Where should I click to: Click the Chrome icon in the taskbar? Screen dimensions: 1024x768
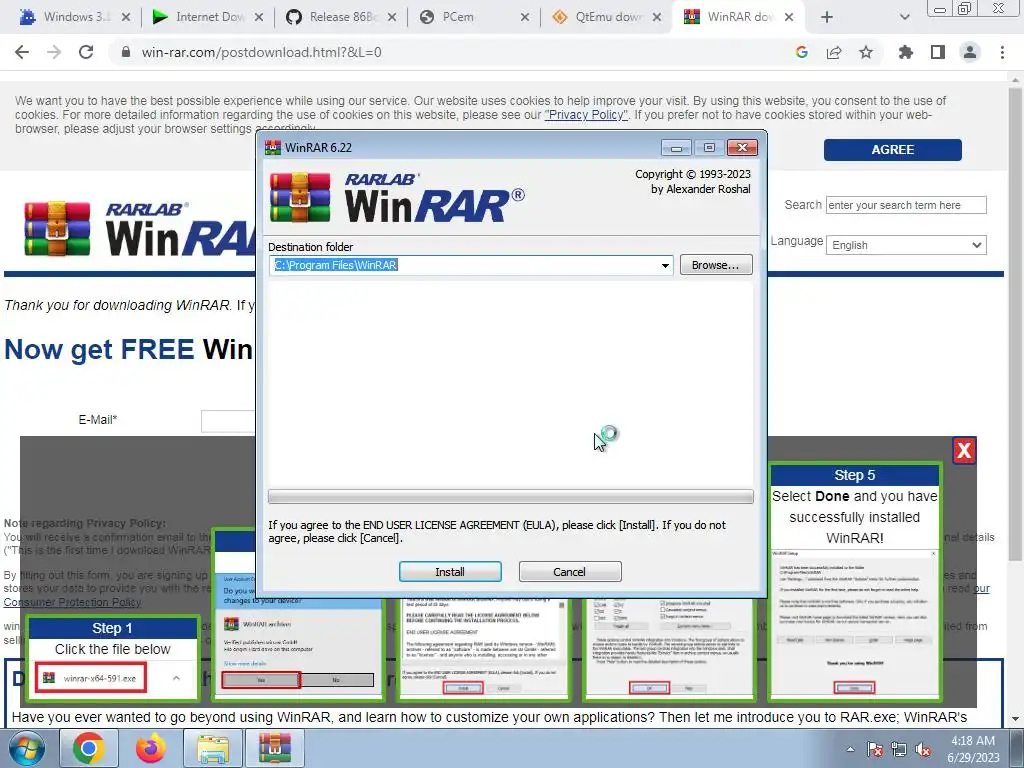click(89, 748)
